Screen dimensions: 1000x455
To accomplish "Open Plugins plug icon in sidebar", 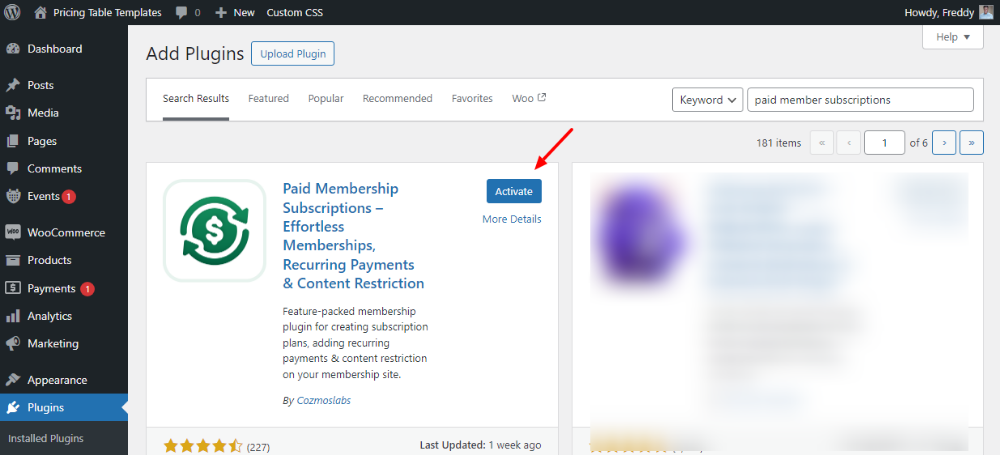I will 13,408.
